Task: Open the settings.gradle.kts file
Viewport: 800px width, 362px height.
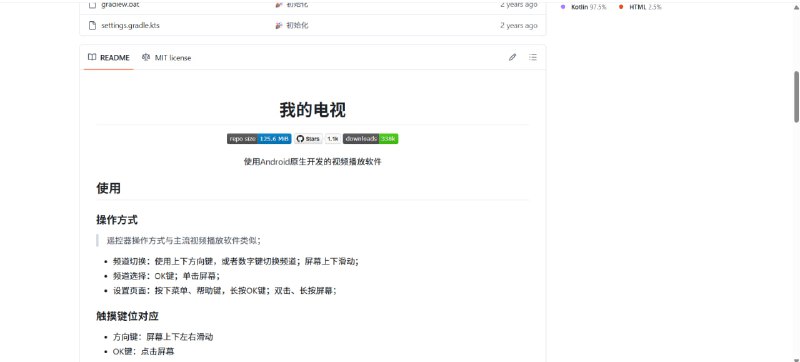Action: point(130,25)
